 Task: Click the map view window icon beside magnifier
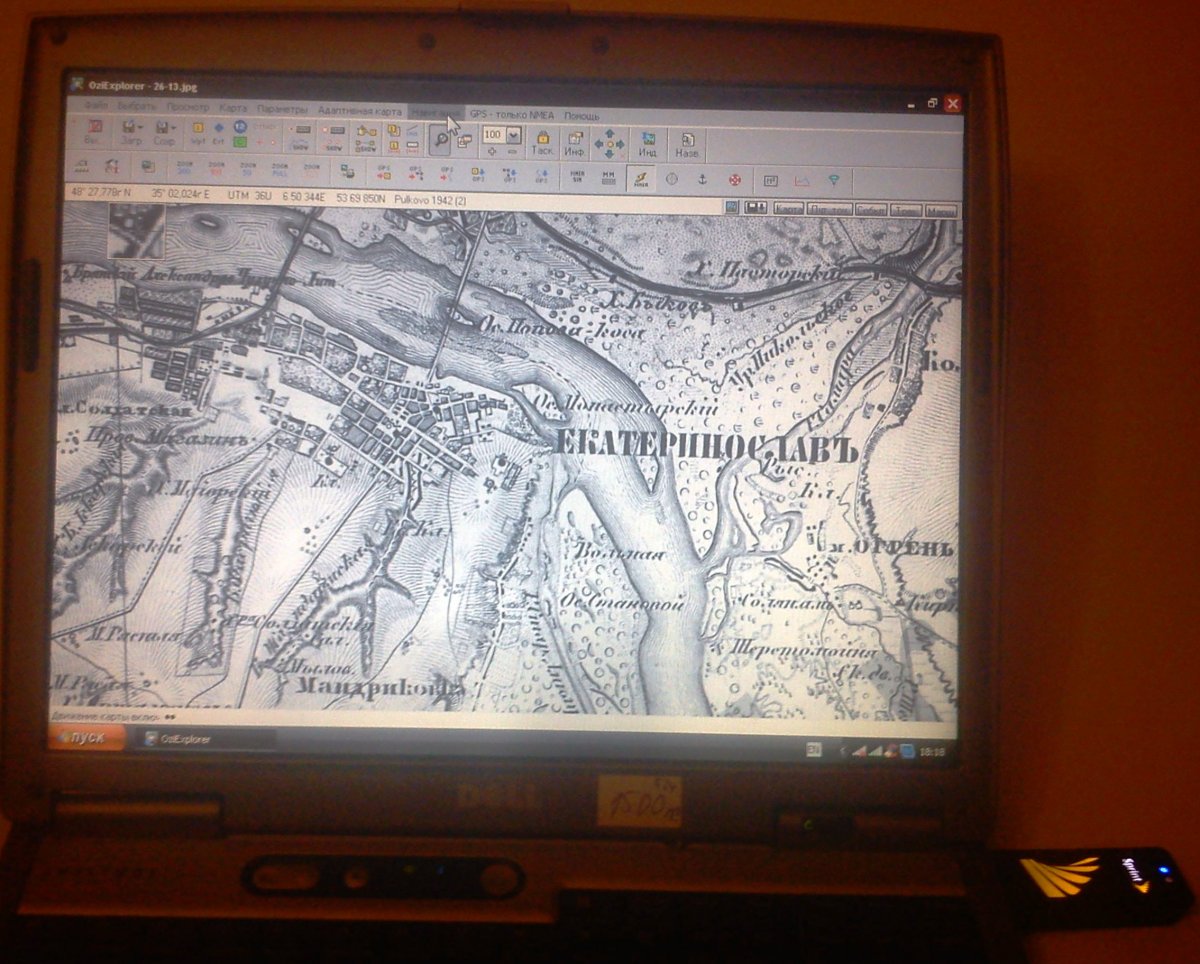(464, 141)
